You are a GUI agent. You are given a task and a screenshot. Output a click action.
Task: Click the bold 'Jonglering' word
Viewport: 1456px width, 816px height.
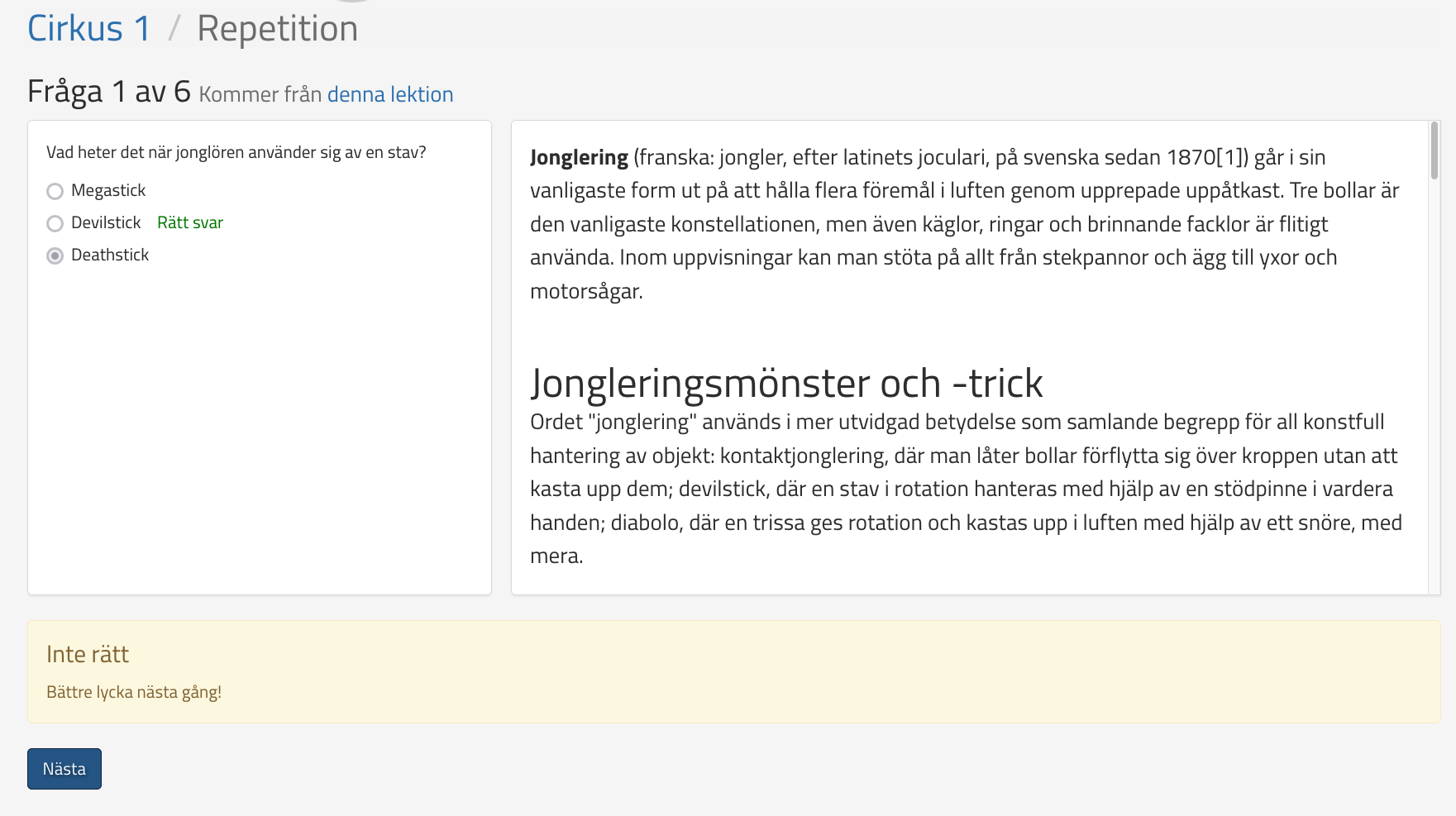(x=579, y=158)
